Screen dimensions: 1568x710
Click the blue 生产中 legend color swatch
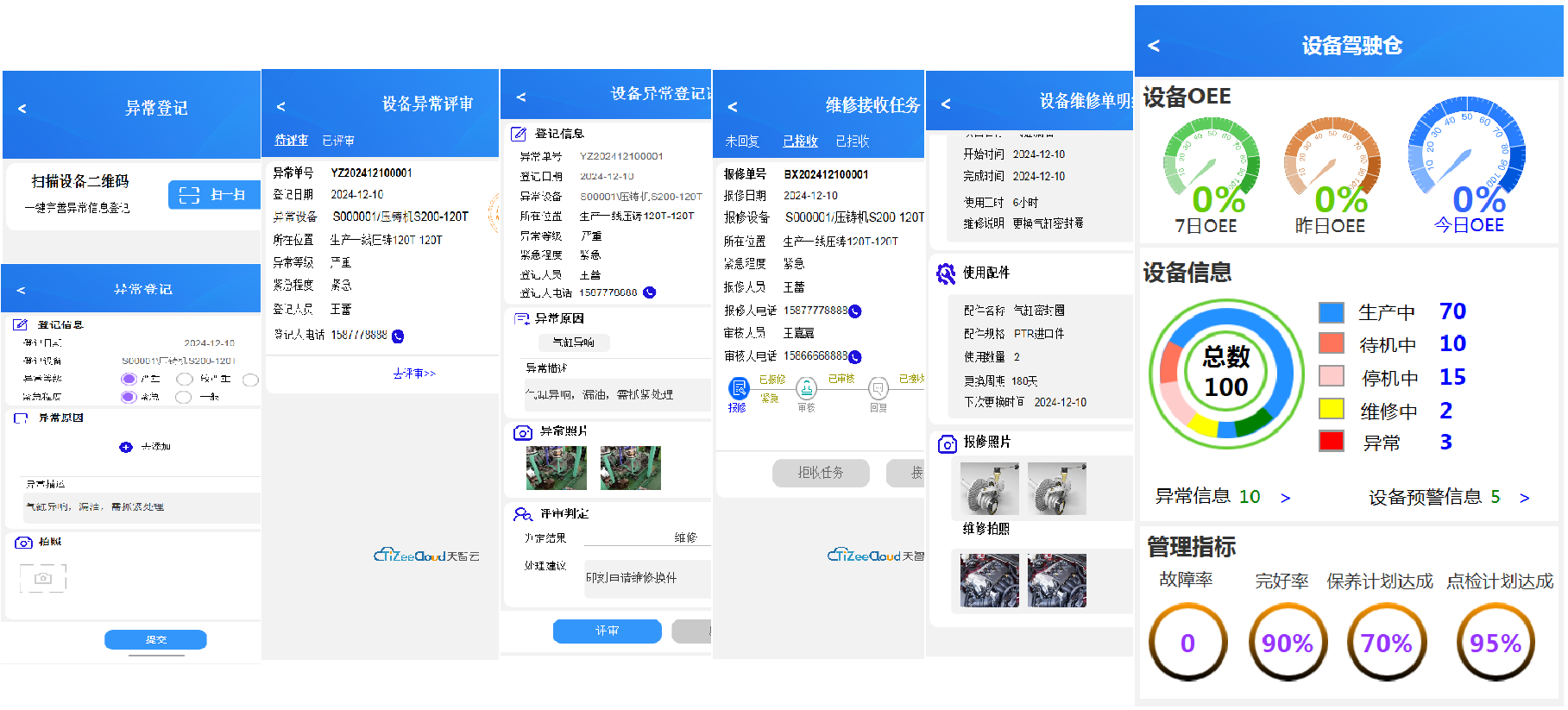click(x=1331, y=312)
